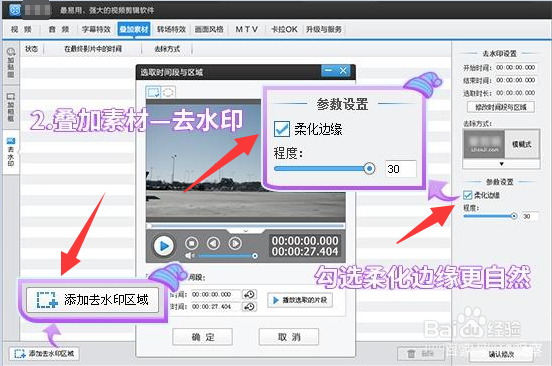Click the 状态 column header
This screenshot has width=552, height=366.
coord(32,49)
